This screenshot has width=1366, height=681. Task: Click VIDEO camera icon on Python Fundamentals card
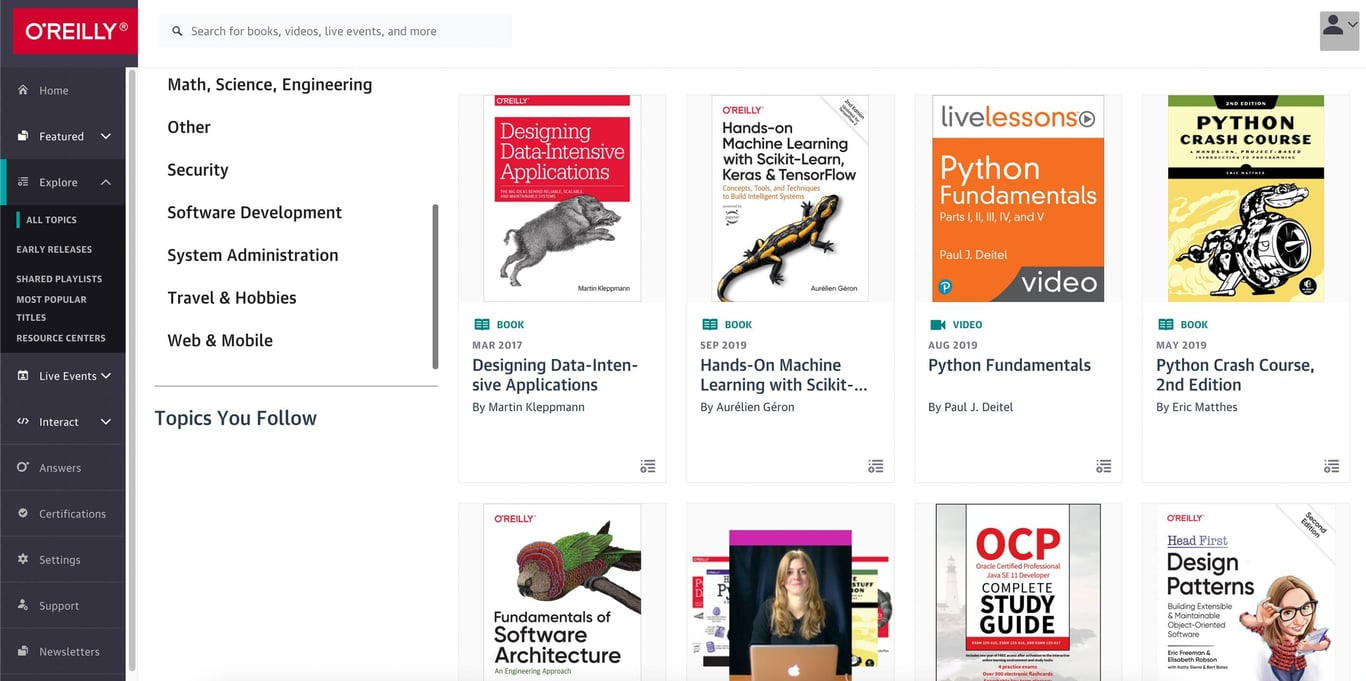pyautogui.click(x=938, y=324)
